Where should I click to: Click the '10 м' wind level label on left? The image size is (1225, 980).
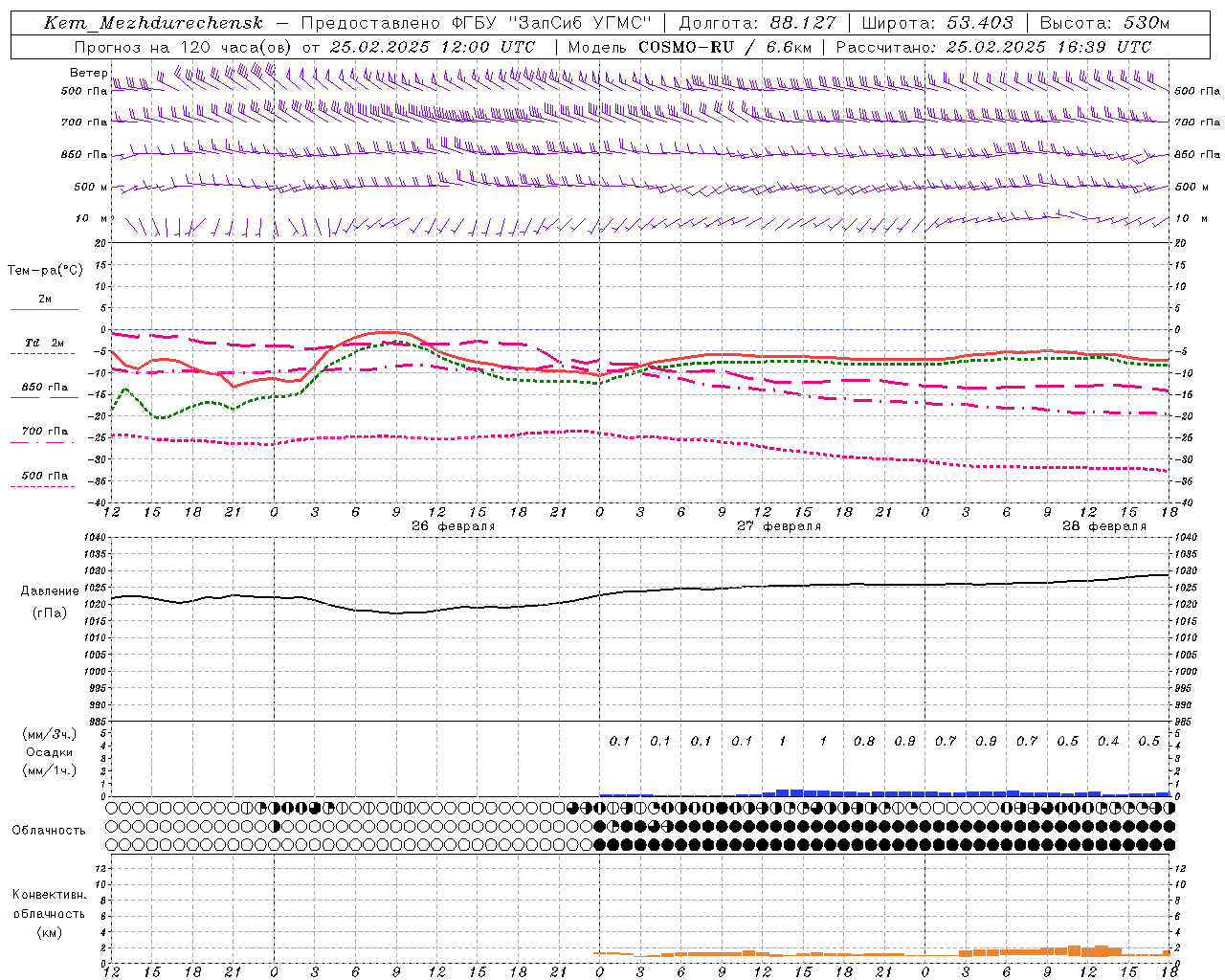[92, 218]
